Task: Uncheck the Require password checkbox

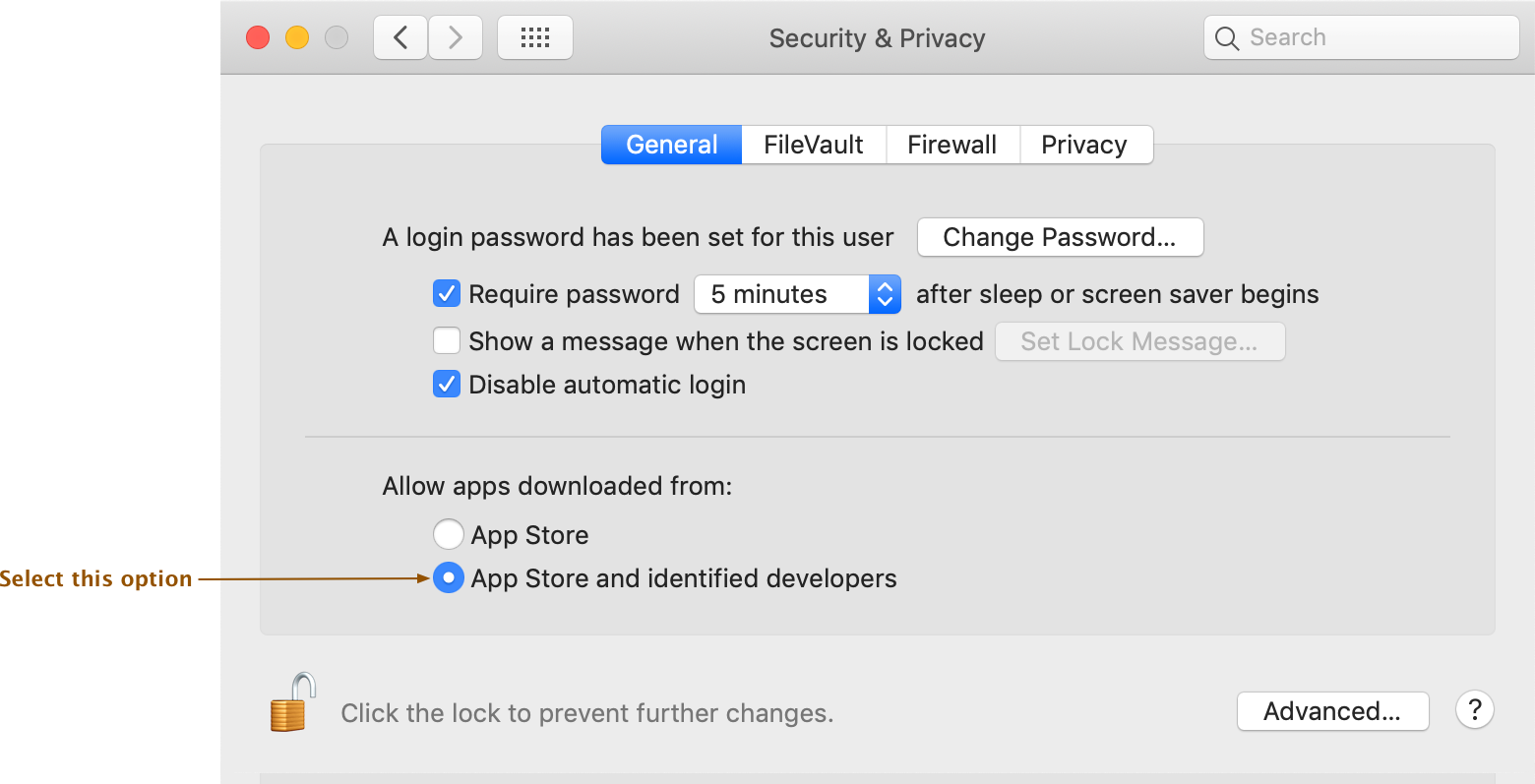Action: pyautogui.click(x=447, y=294)
